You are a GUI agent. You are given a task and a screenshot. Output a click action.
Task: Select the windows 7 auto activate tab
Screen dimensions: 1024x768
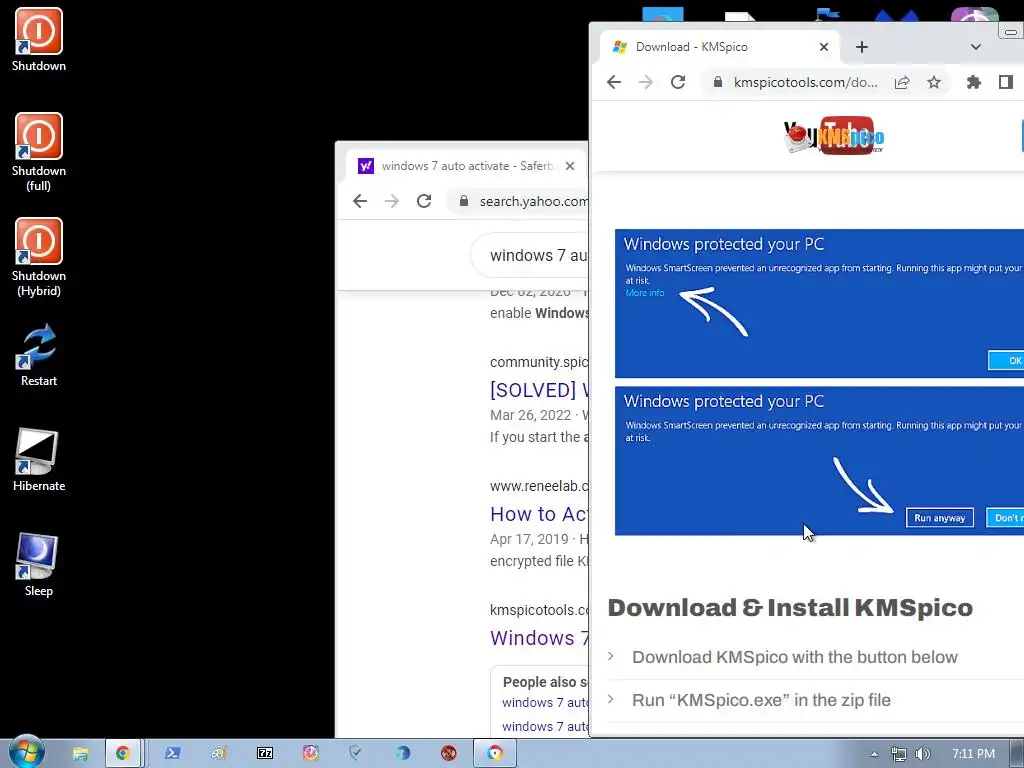pos(464,166)
